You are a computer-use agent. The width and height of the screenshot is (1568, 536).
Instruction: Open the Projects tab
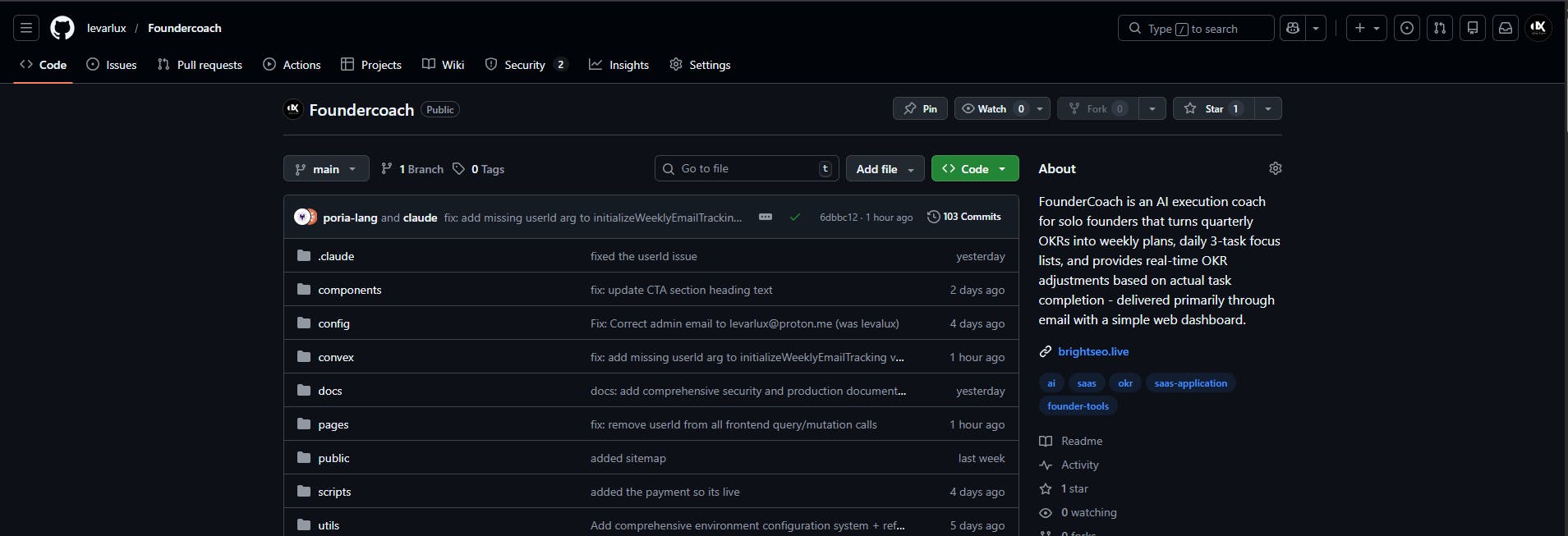(x=371, y=65)
